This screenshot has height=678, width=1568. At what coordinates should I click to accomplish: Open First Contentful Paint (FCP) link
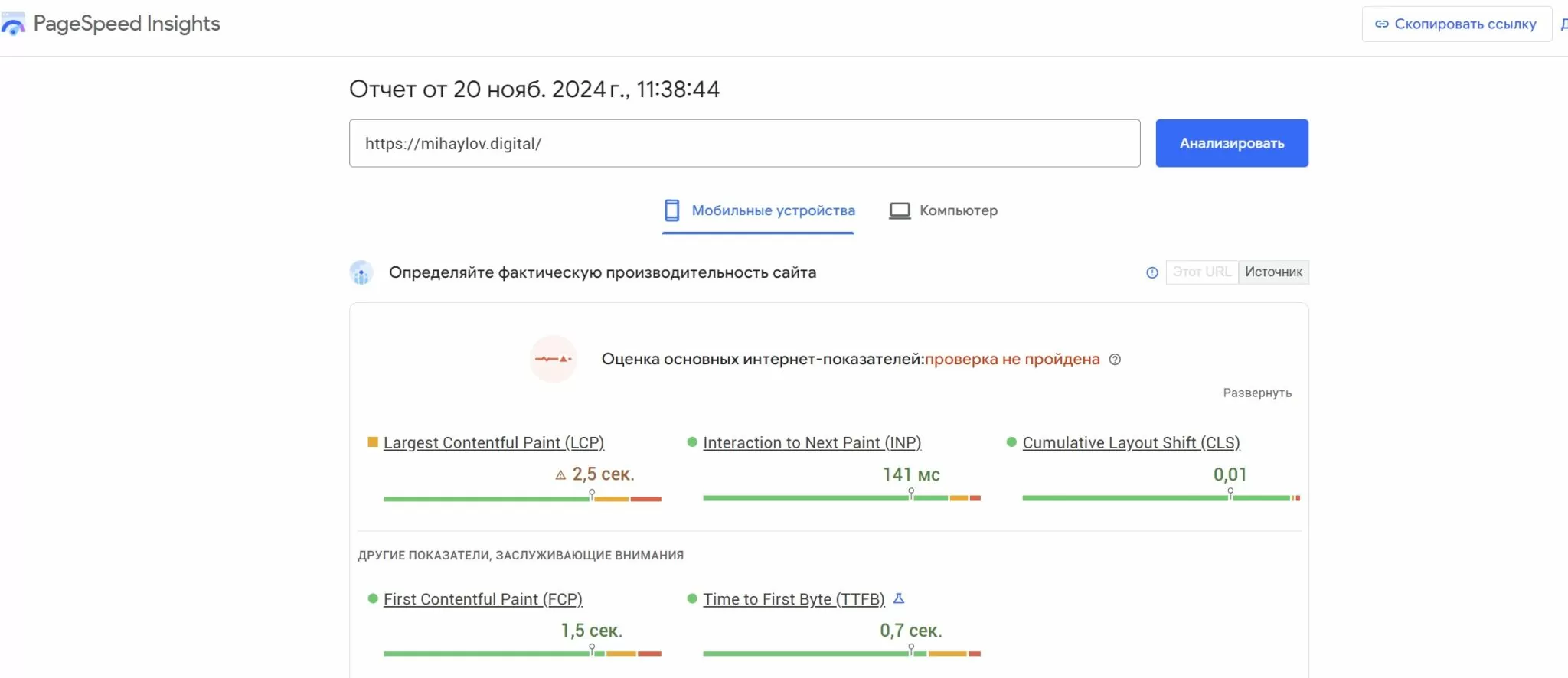coord(483,599)
